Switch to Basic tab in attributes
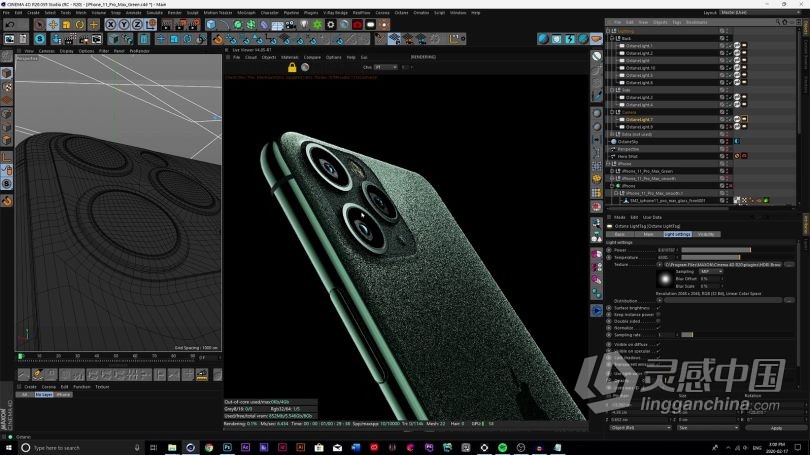 coord(620,234)
